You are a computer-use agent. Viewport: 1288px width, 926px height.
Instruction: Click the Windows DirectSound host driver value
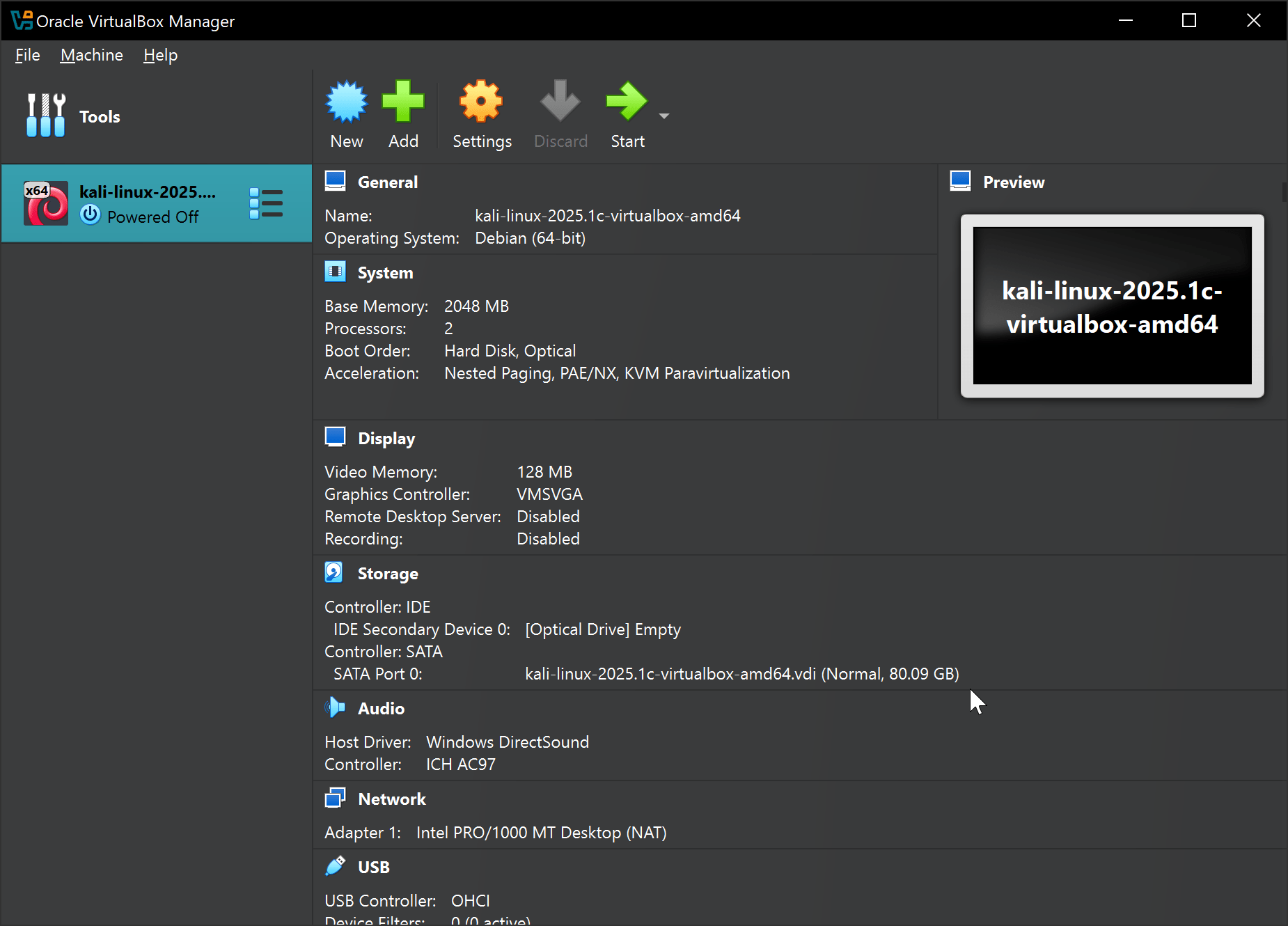coord(508,742)
